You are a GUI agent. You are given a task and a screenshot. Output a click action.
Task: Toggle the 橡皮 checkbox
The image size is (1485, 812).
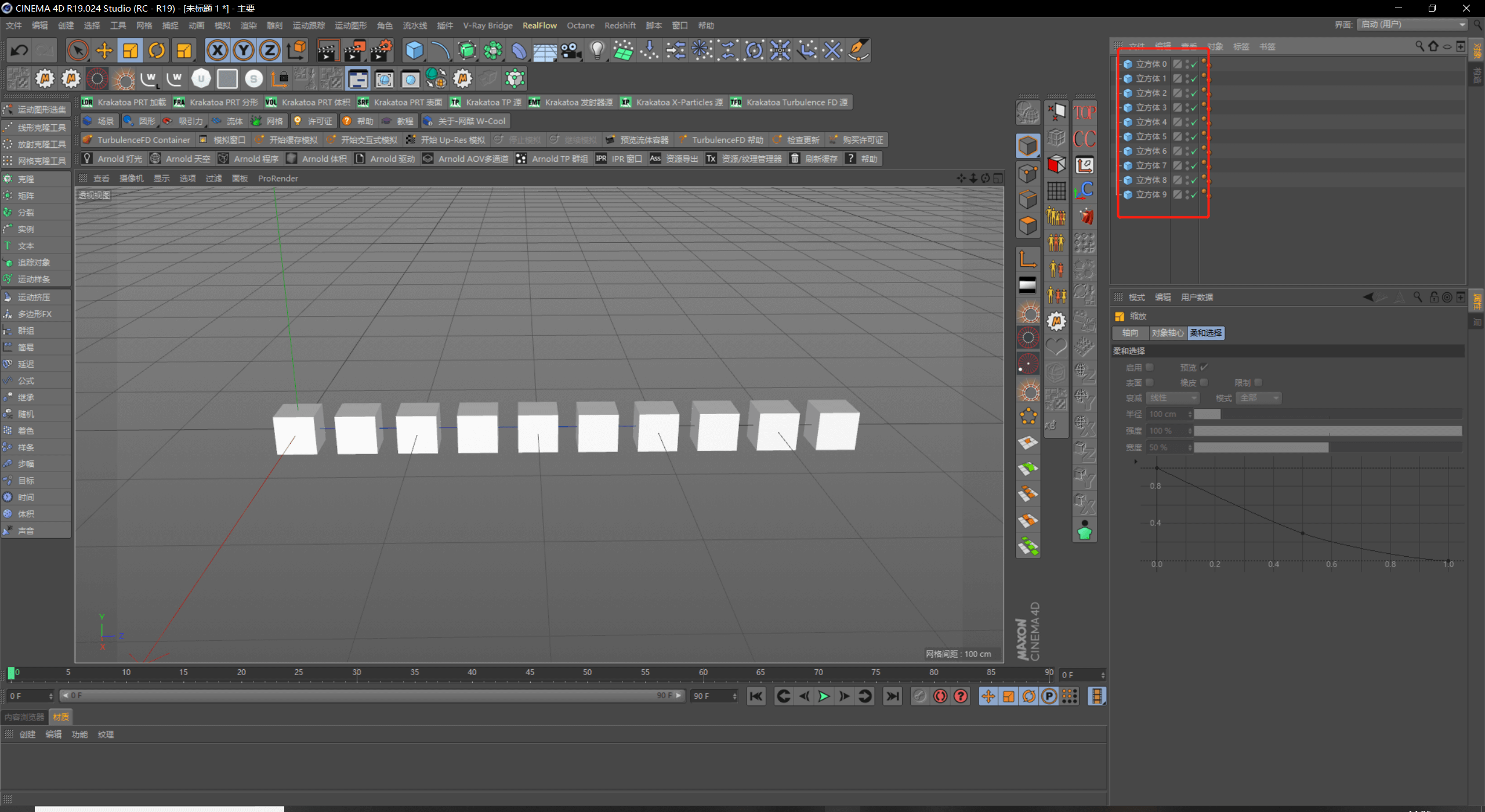click(x=1204, y=382)
